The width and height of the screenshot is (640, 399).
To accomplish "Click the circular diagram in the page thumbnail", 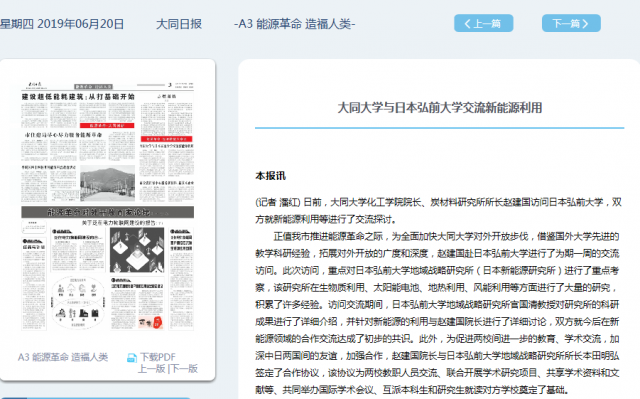I will (78, 302).
